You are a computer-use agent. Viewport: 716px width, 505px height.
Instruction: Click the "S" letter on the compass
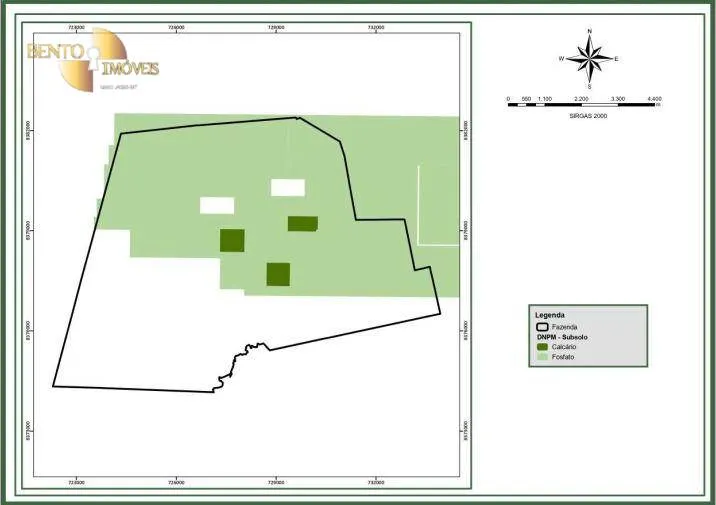[x=590, y=87]
